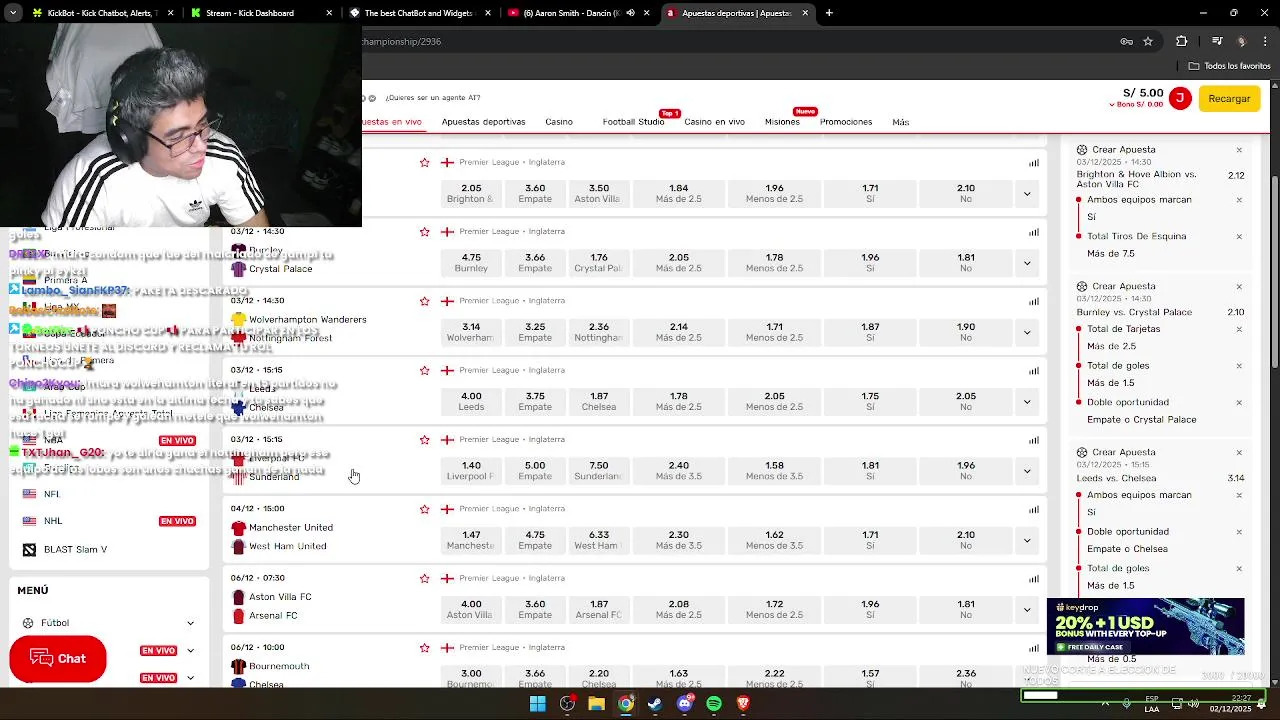Favorite the Leeds vs Chelsea match star
The height and width of the screenshot is (720, 1280).
[x=424, y=370]
